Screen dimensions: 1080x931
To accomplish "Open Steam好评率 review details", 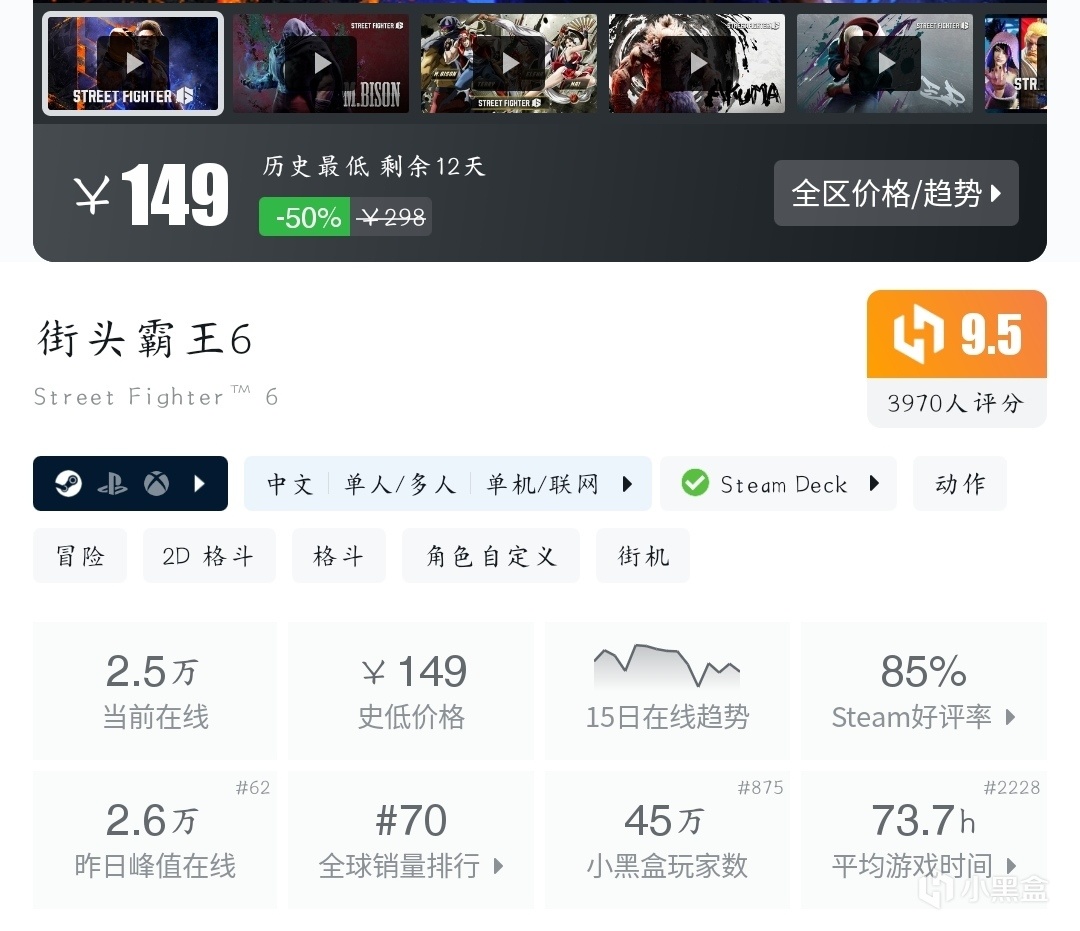I will (x=924, y=691).
